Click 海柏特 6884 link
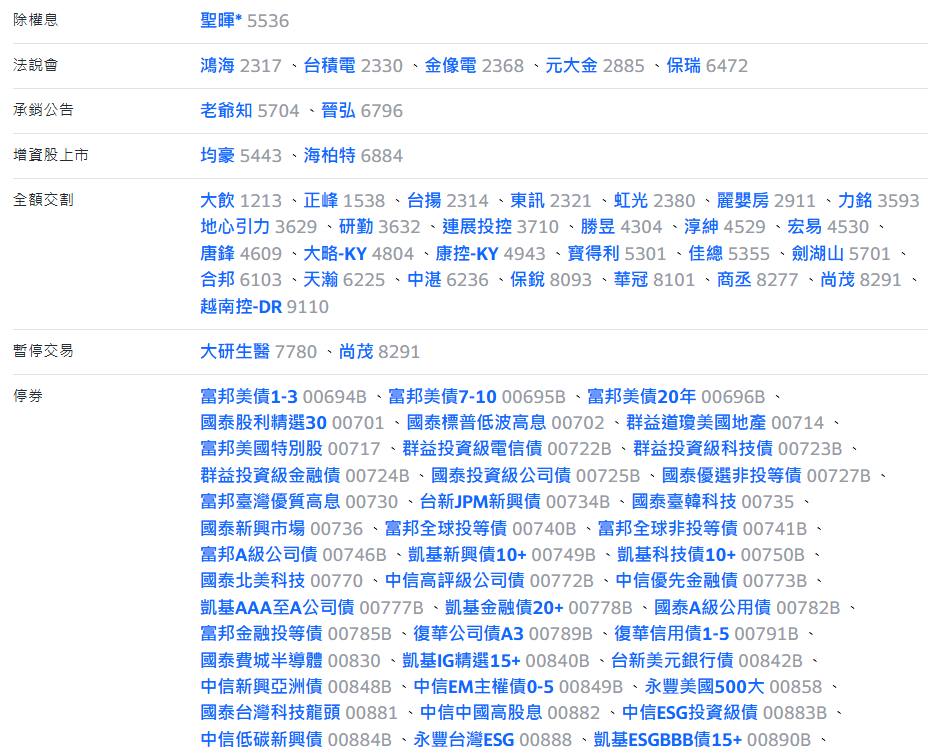Viewport: 928px width, 753px height. [x=353, y=156]
